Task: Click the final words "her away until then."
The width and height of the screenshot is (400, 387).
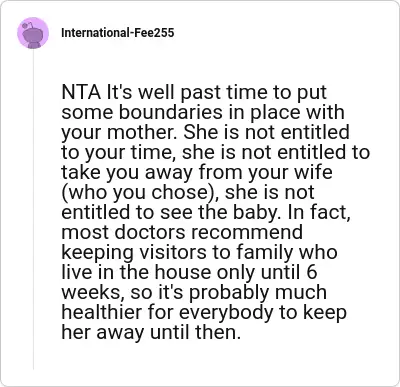Action: click(x=151, y=332)
